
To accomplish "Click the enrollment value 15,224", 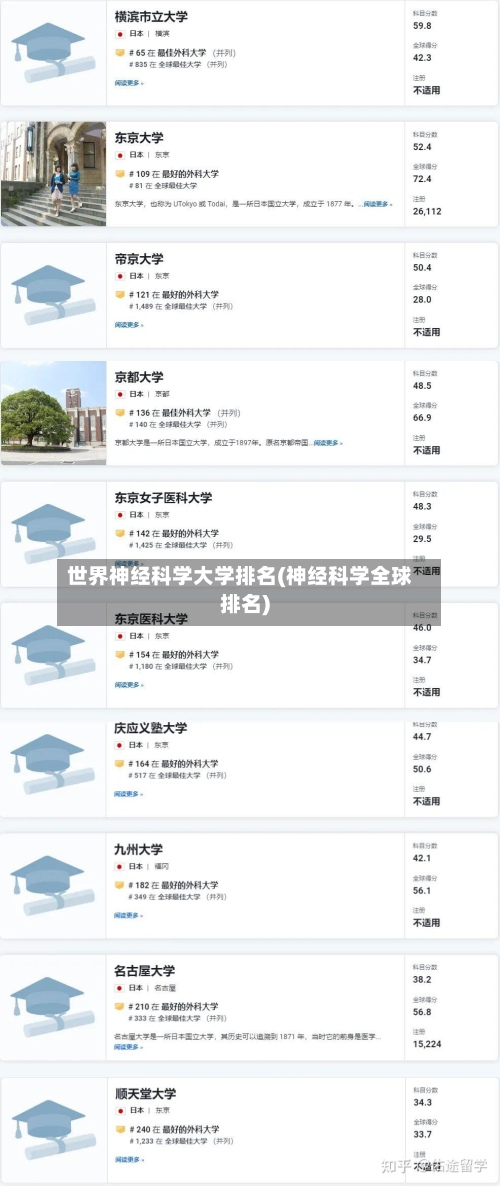I will tap(427, 1045).
